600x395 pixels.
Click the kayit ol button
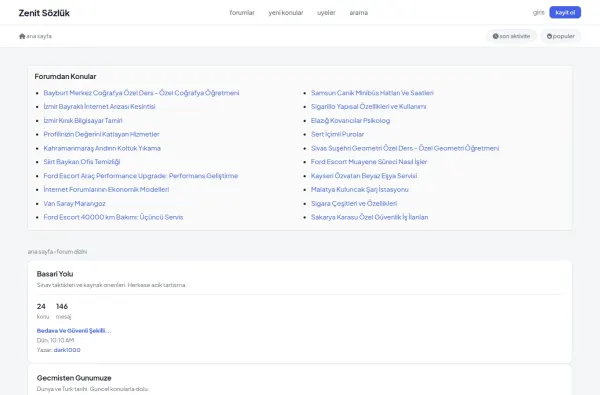565,12
